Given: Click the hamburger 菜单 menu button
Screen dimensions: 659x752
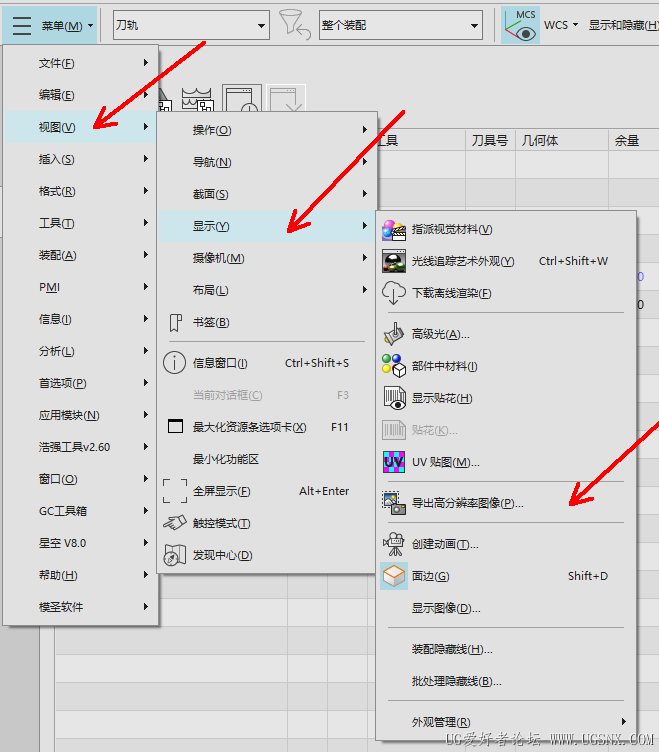Looking at the screenshot, I should 50,25.
